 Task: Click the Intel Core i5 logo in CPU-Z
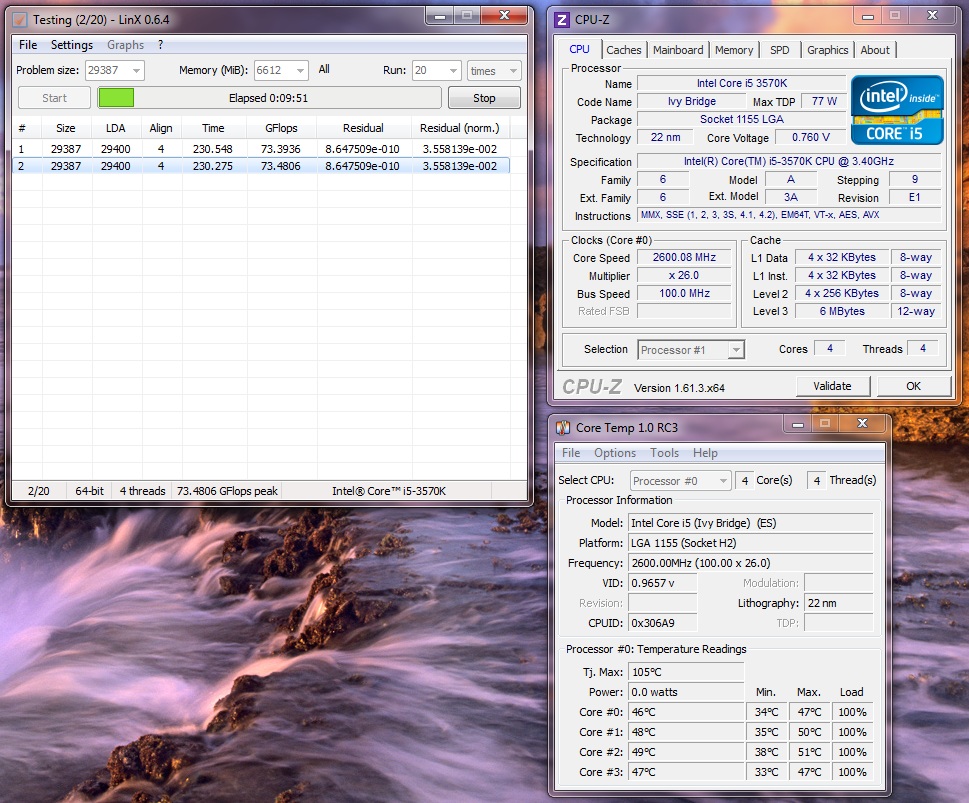pos(897,110)
